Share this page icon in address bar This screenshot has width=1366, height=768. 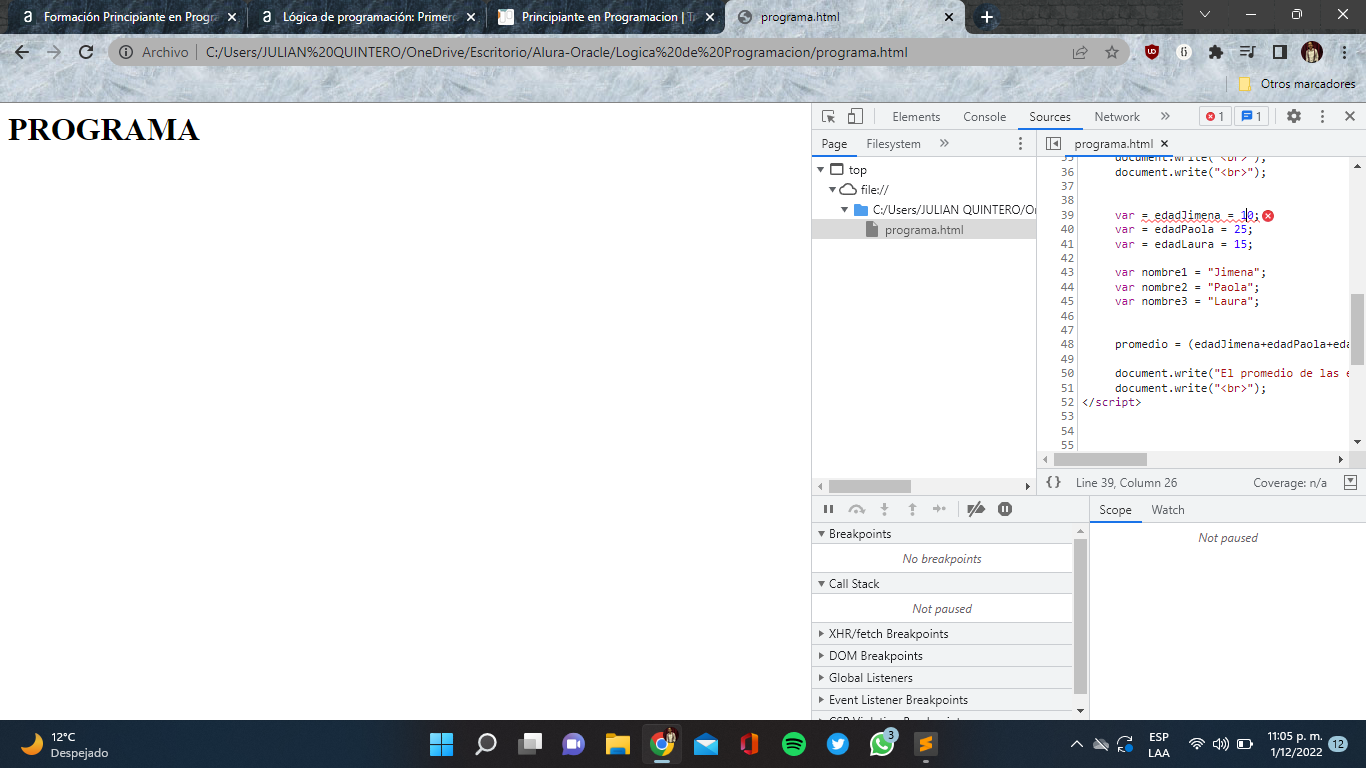(1080, 52)
